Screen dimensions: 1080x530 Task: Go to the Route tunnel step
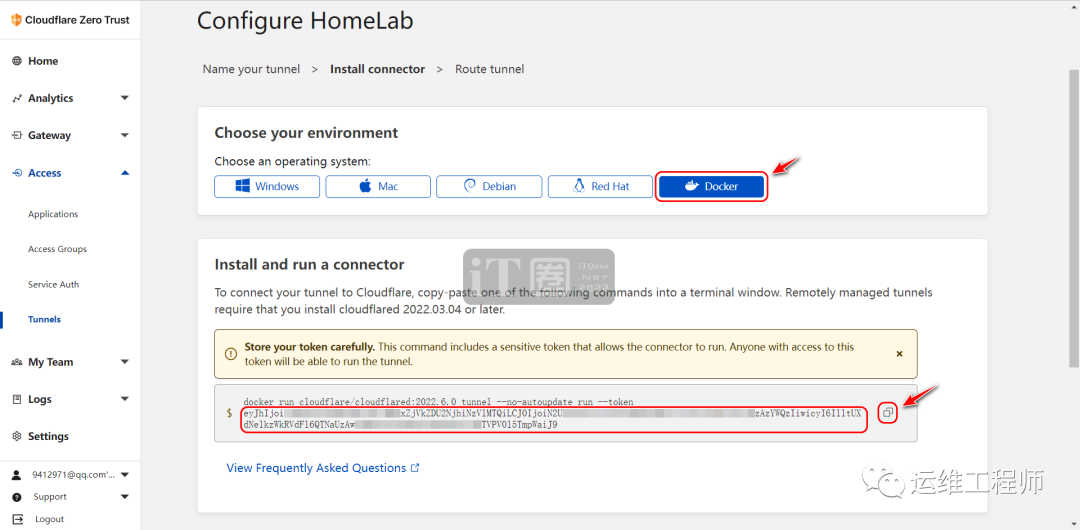click(490, 69)
